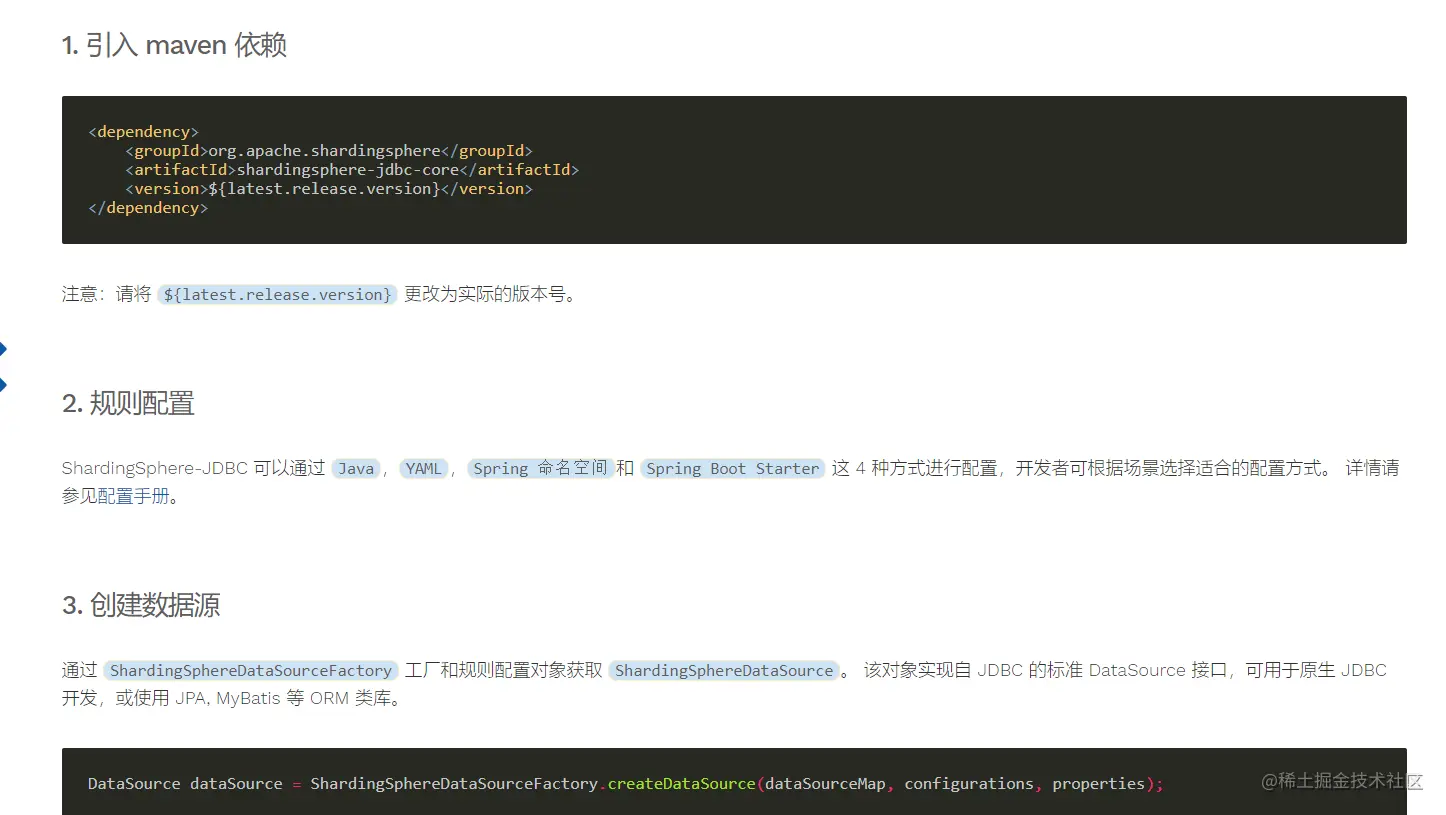Select the YAML inline code tag
This screenshot has height=815, width=1446.
[424, 468]
